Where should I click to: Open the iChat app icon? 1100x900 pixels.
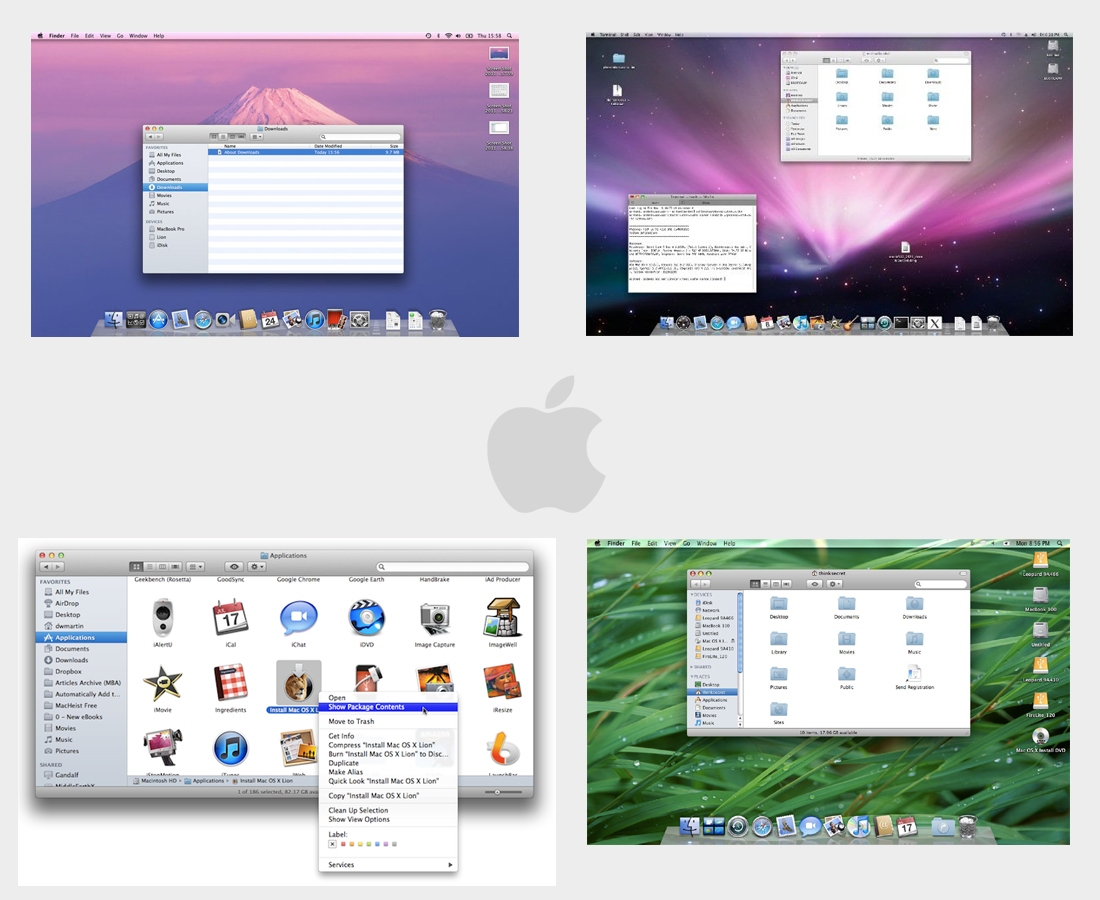tap(298, 618)
